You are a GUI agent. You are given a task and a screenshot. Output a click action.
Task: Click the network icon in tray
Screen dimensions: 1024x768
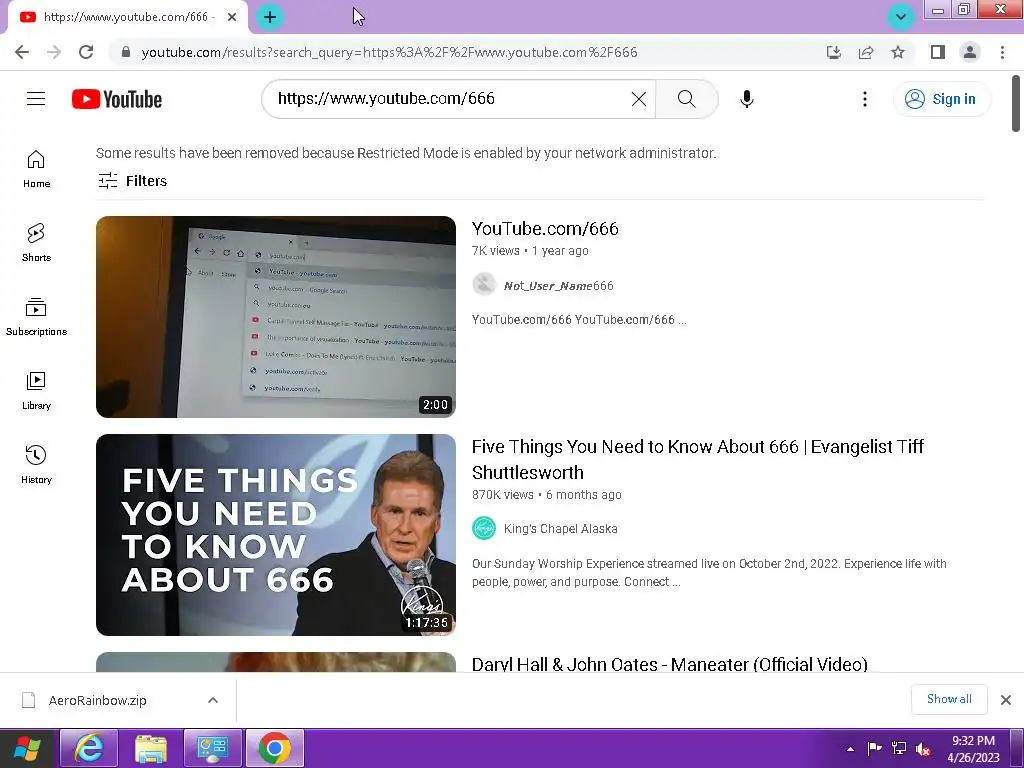coord(899,748)
